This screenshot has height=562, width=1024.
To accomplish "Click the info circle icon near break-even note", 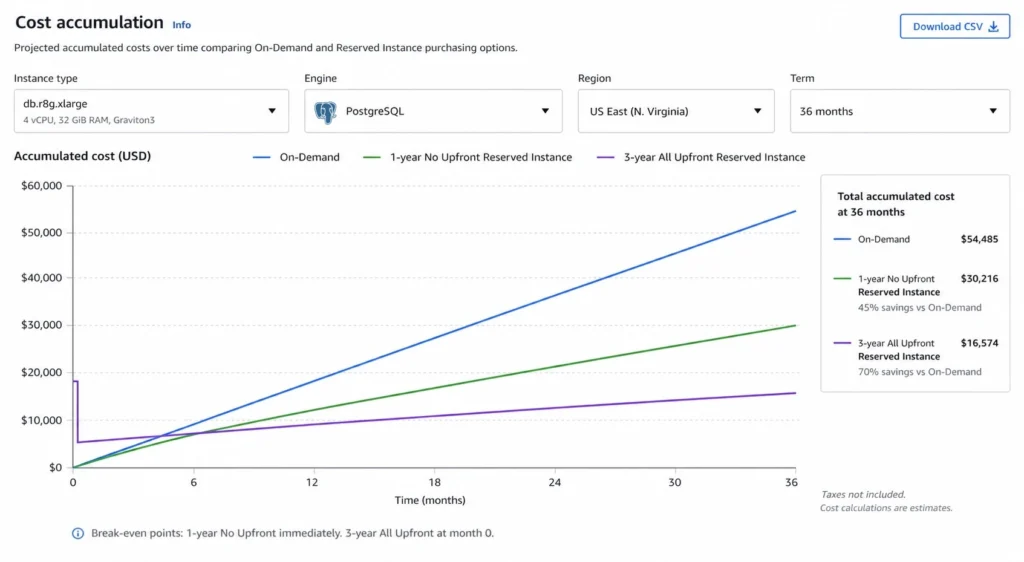I will tap(78, 533).
